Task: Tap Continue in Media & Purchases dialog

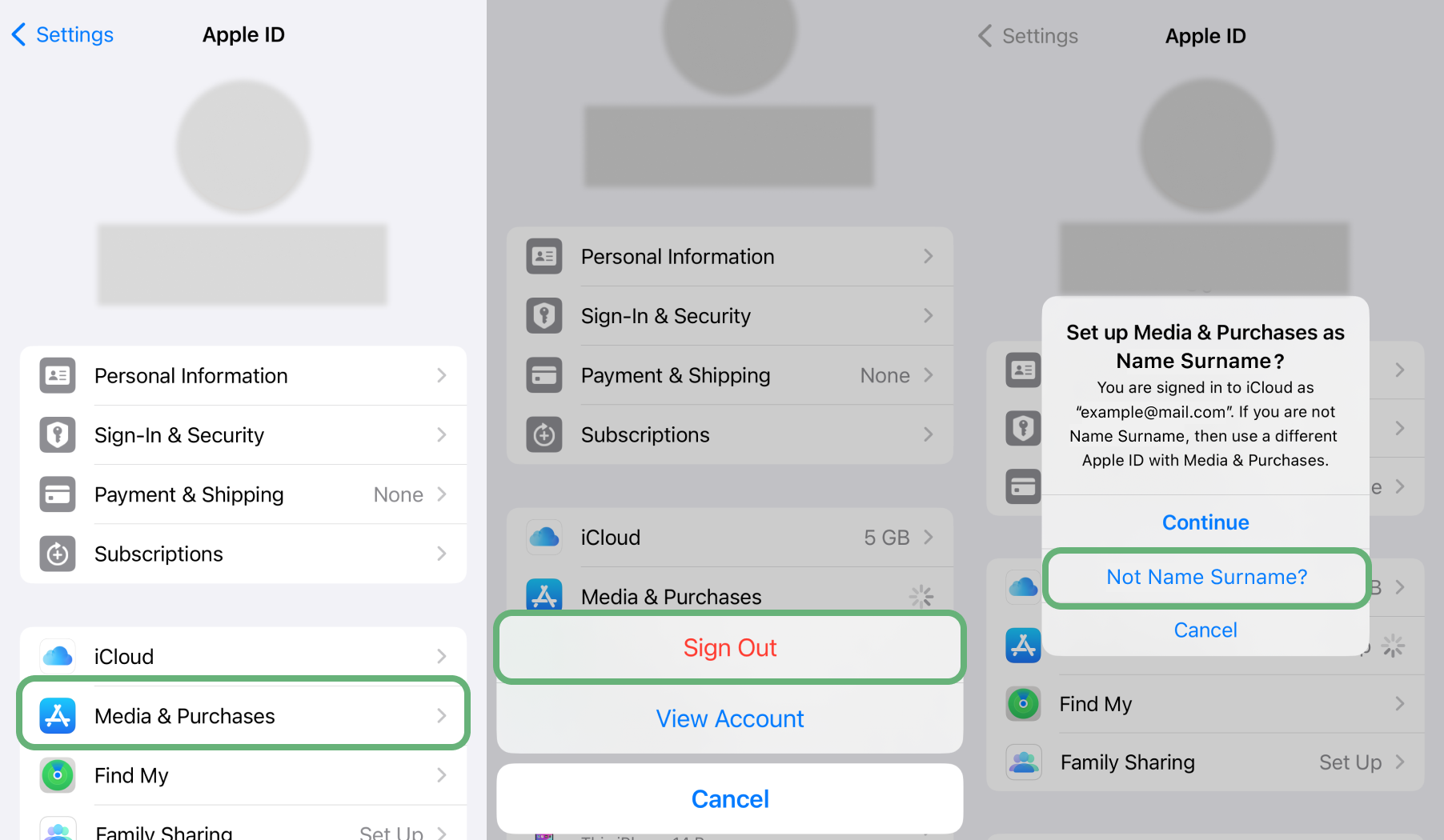Action: pyautogui.click(x=1205, y=522)
